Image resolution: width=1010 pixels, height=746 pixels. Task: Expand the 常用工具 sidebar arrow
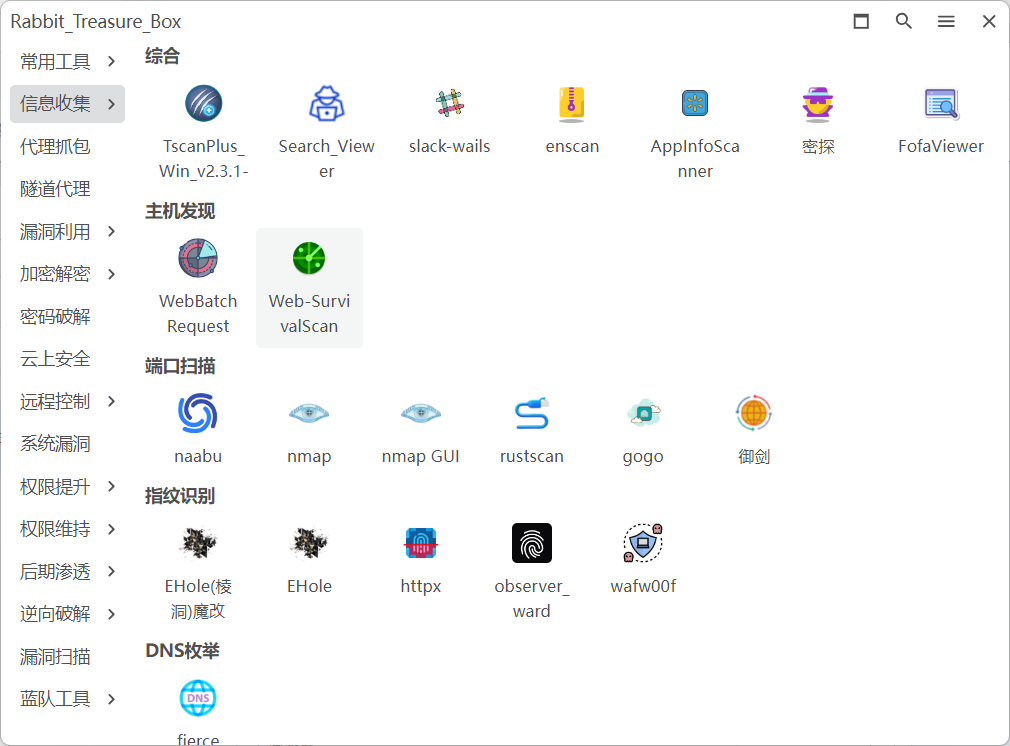point(111,62)
